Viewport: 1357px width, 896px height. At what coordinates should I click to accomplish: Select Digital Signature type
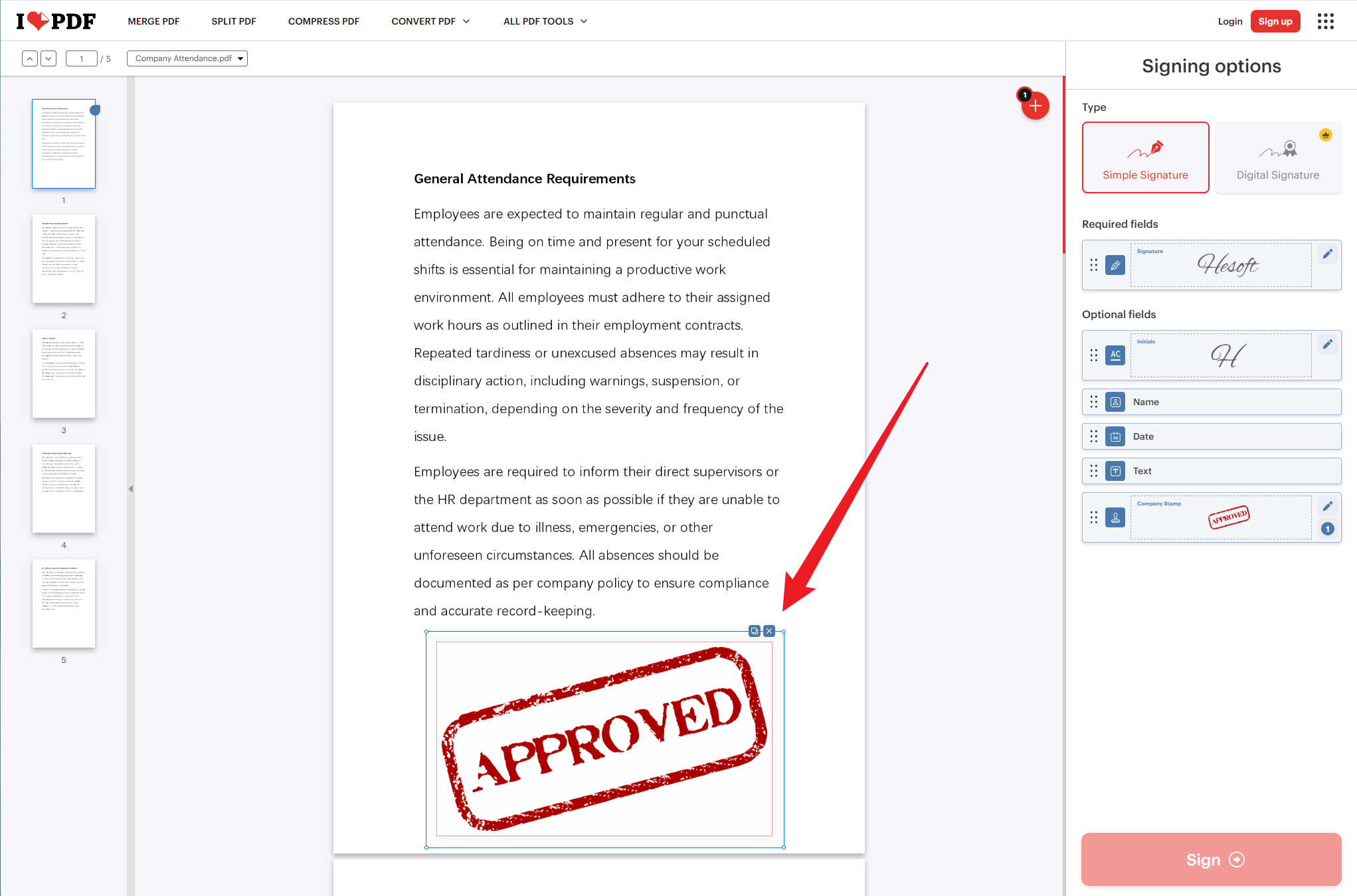(x=1277, y=157)
